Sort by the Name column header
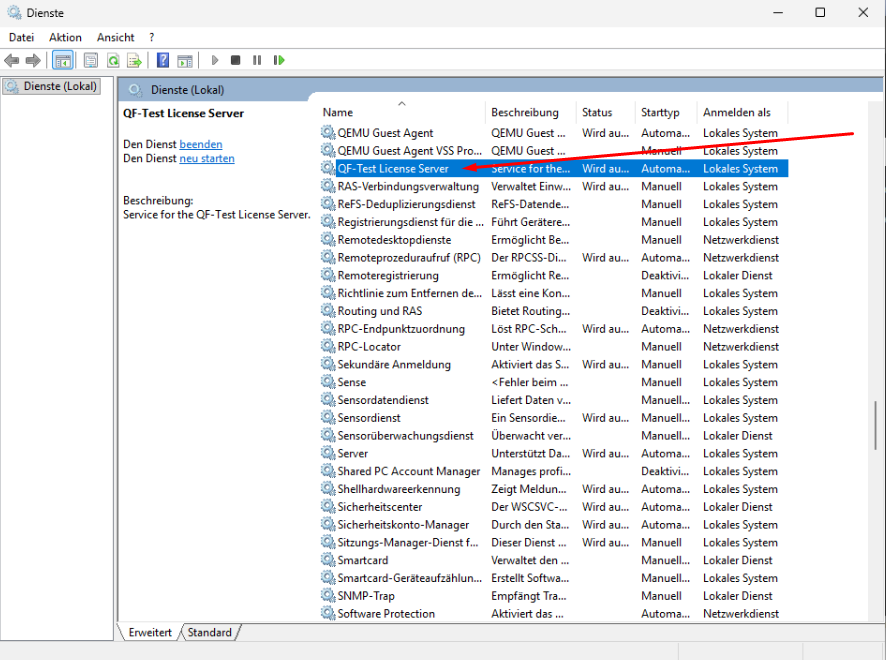 (x=402, y=112)
